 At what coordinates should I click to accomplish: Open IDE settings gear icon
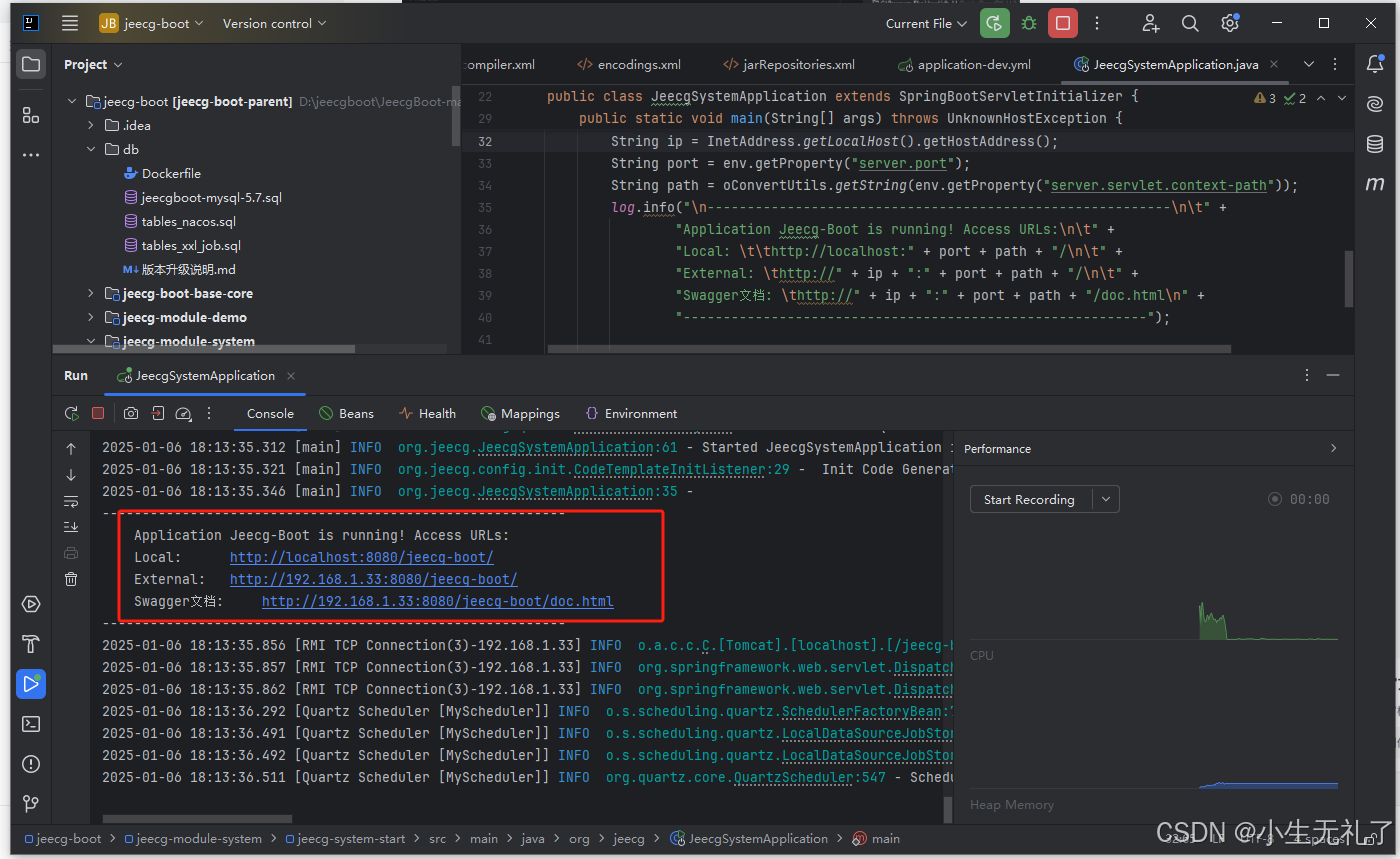point(1230,23)
